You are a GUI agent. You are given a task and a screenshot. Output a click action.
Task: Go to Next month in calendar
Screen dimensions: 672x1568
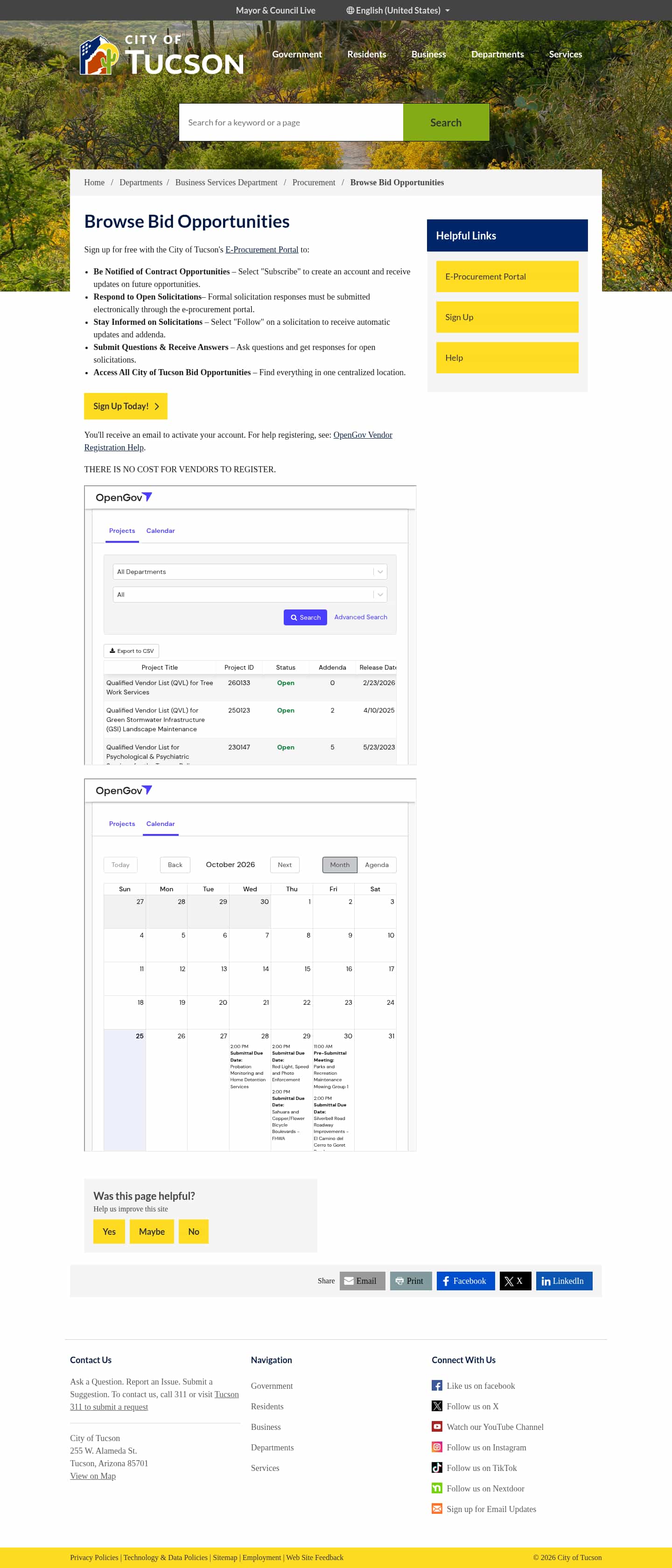coord(285,865)
